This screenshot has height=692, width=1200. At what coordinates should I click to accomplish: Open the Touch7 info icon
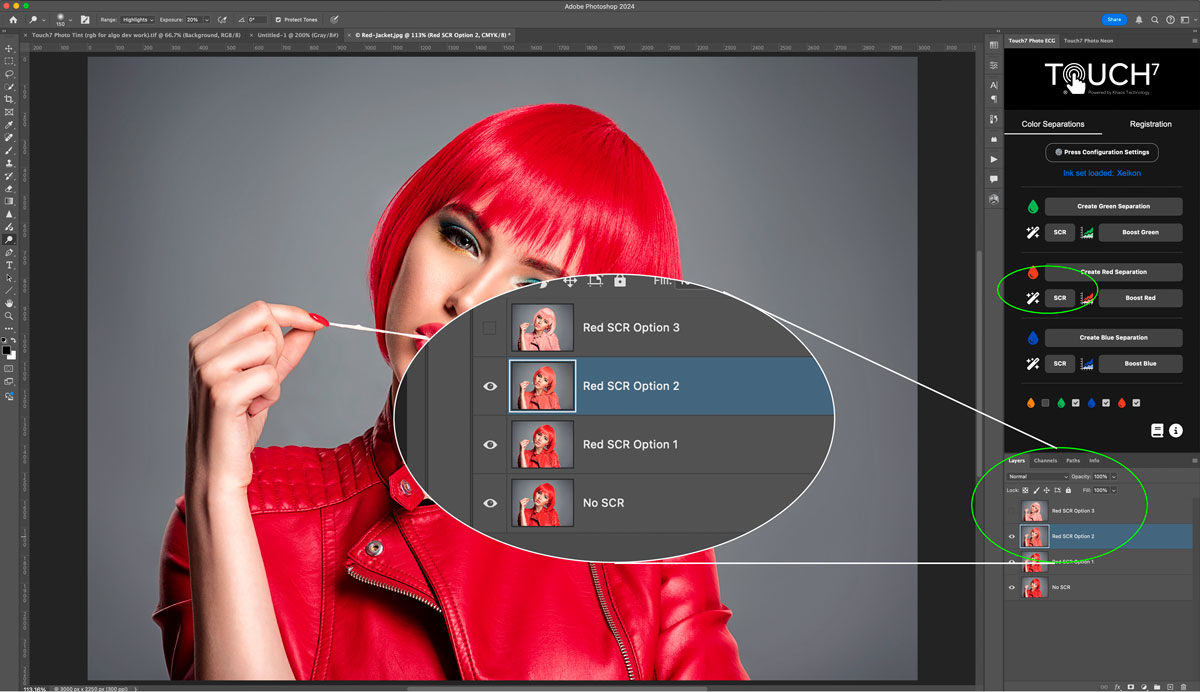1176,430
